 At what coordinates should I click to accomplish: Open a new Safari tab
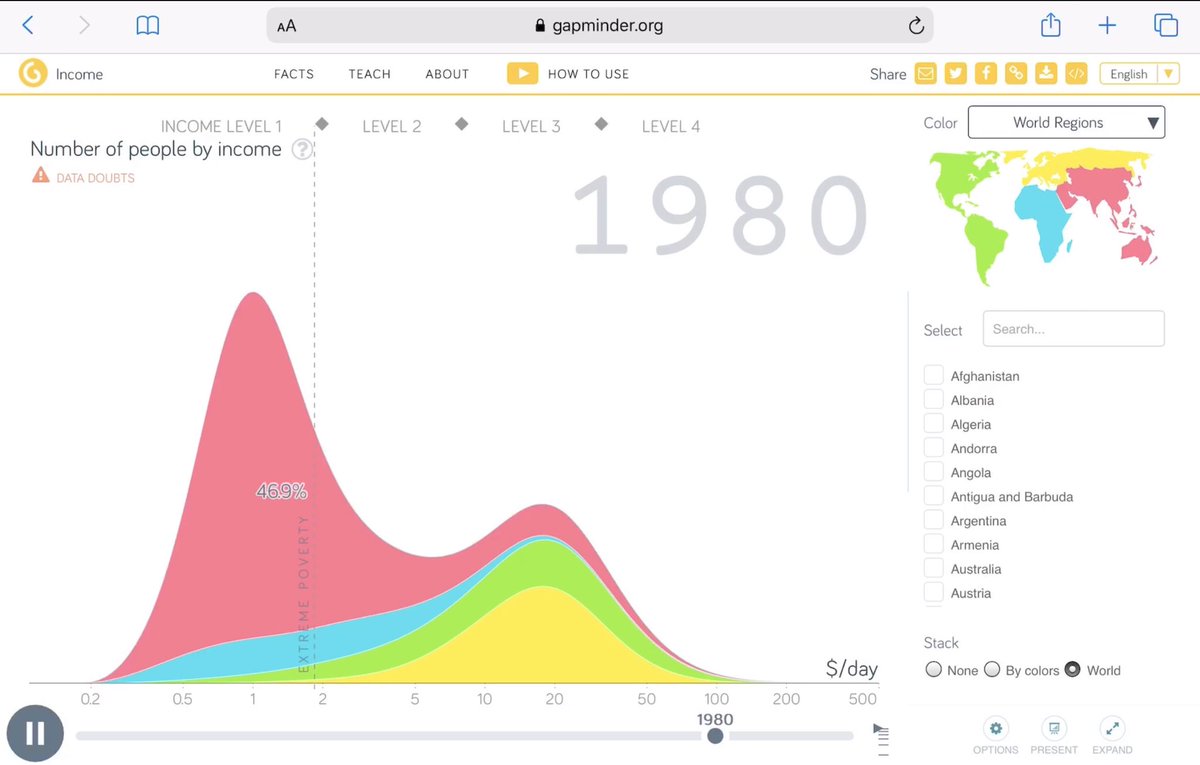coord(1107,25)
